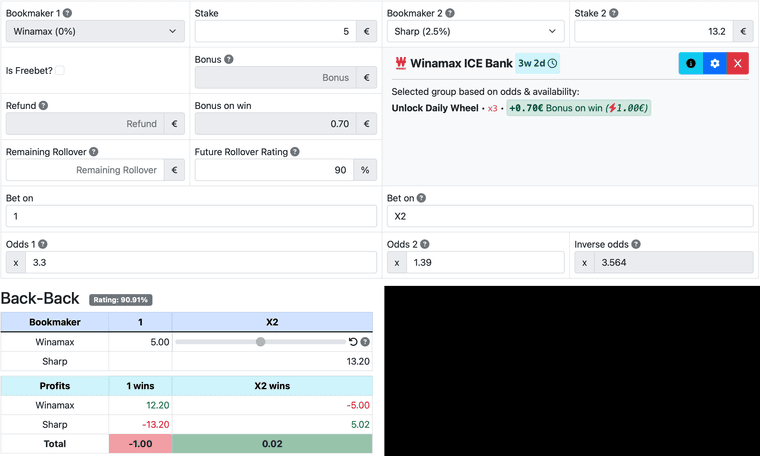
Task: Click Odds 2 field showing 1.39
Action: coord(486,263)
